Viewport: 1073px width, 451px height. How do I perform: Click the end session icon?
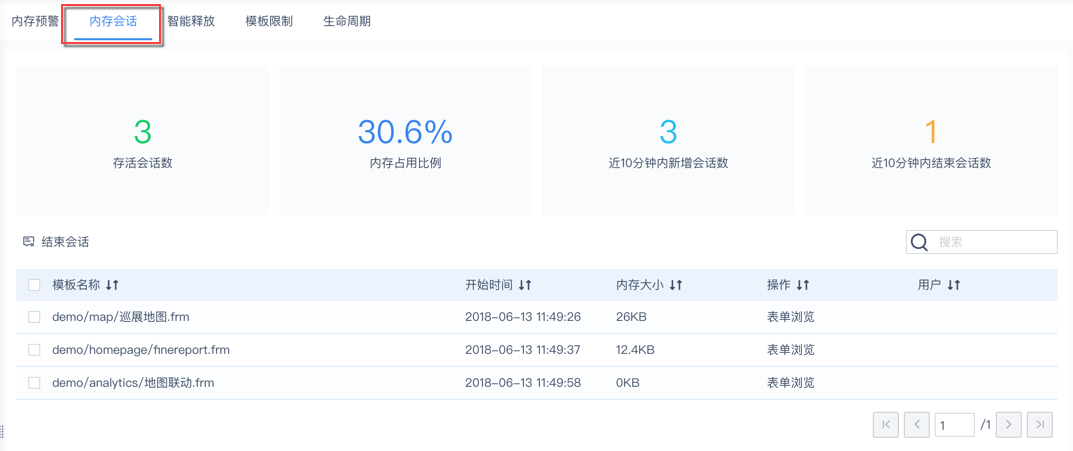click(x=29, y=242)
